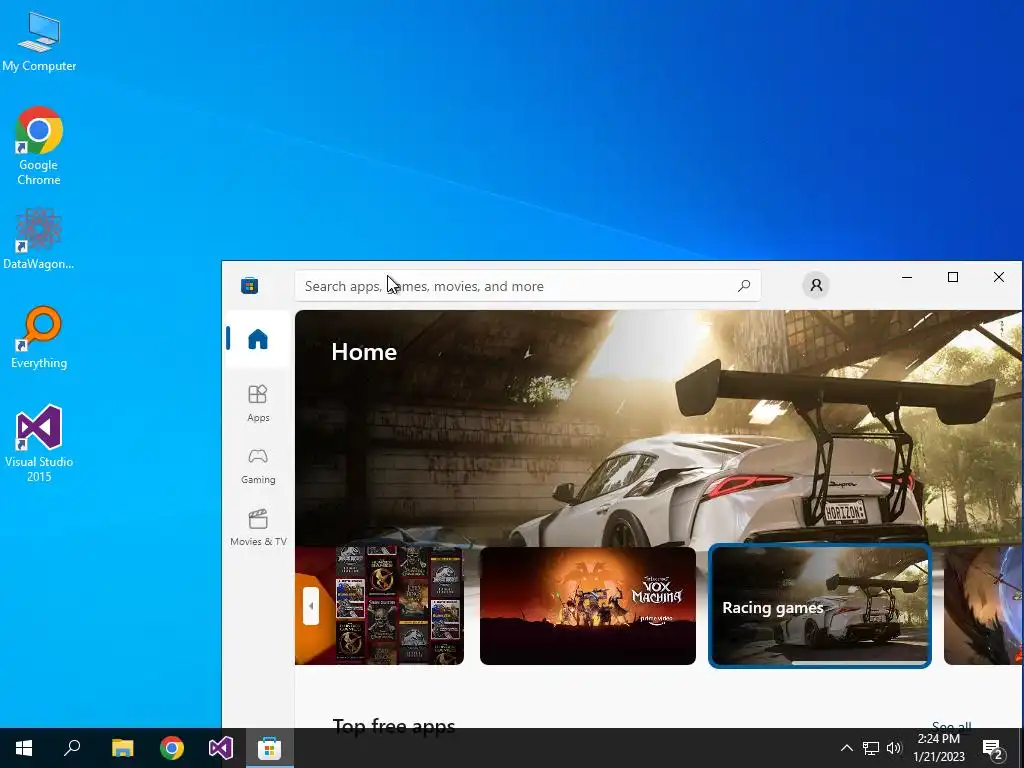
Task: Focus the Search apps, games, movies field
Action: [x=528, y=285]
